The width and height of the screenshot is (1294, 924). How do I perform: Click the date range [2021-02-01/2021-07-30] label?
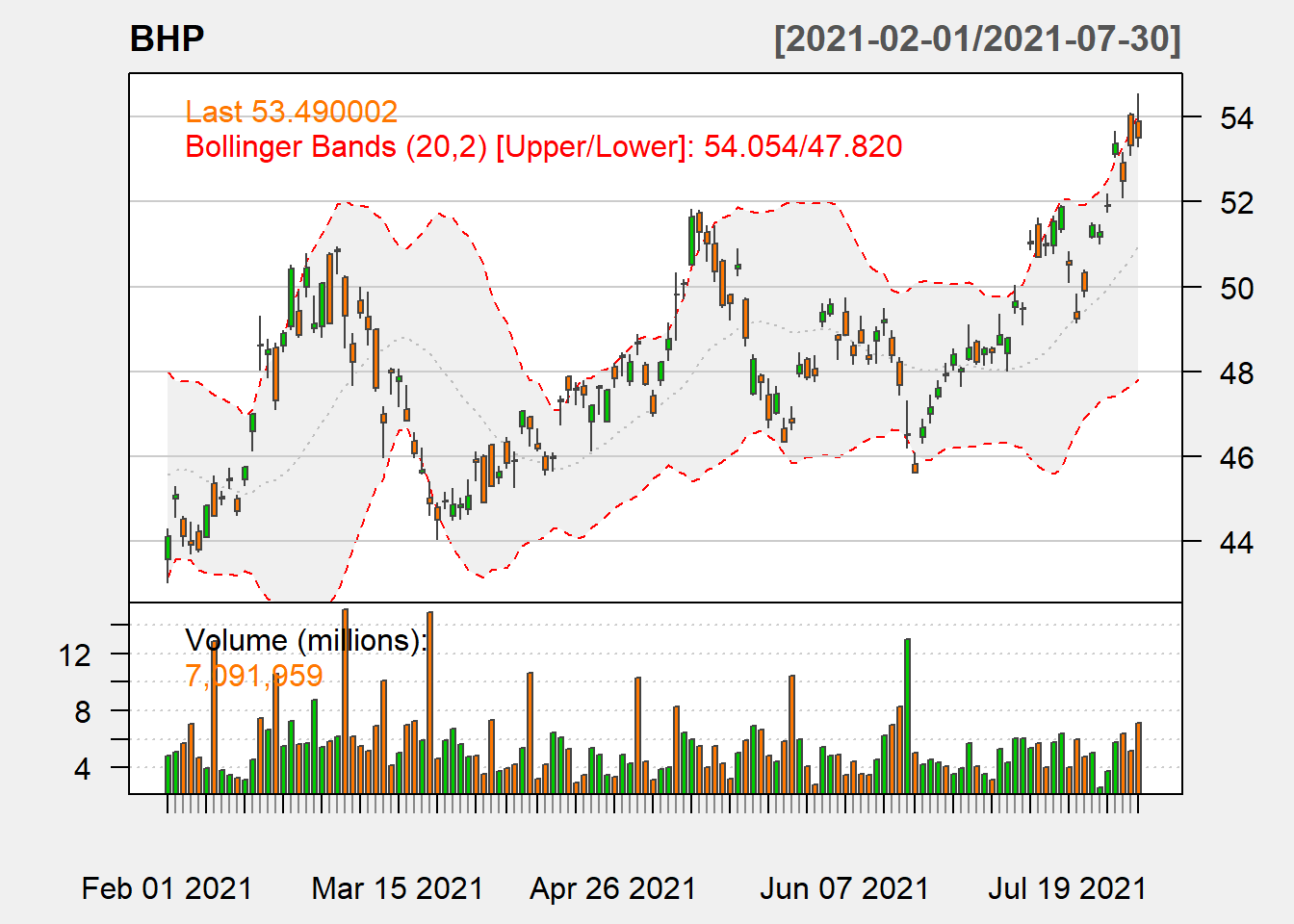coord(977,39)
